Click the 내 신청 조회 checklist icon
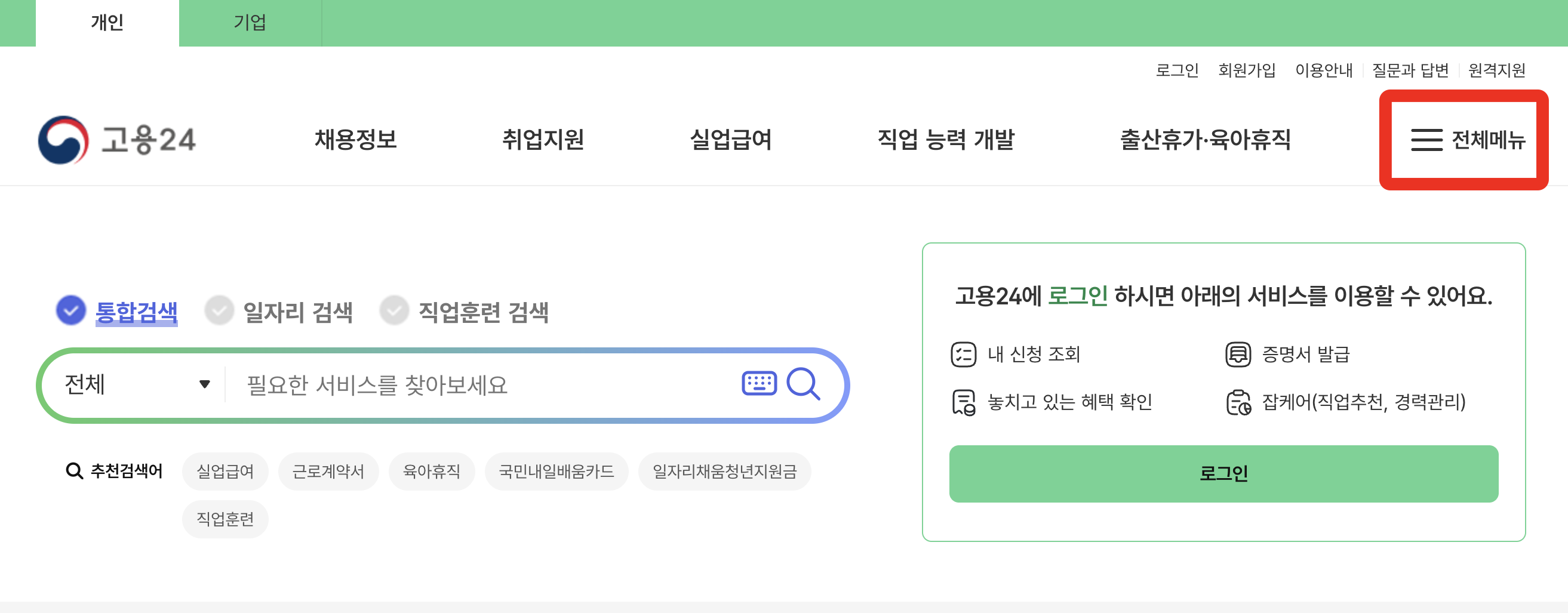This screenshot has width=1568, height=613. point(964,355)
